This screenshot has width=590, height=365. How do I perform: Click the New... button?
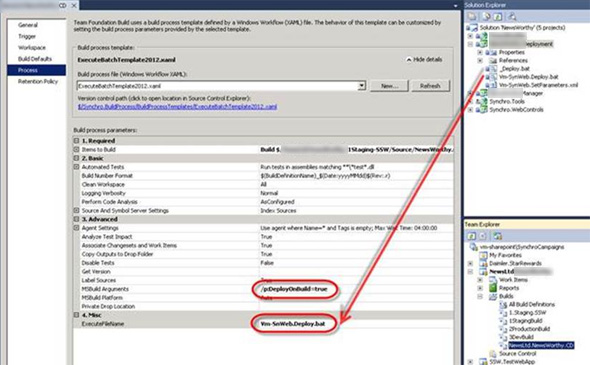click(389, 86)
